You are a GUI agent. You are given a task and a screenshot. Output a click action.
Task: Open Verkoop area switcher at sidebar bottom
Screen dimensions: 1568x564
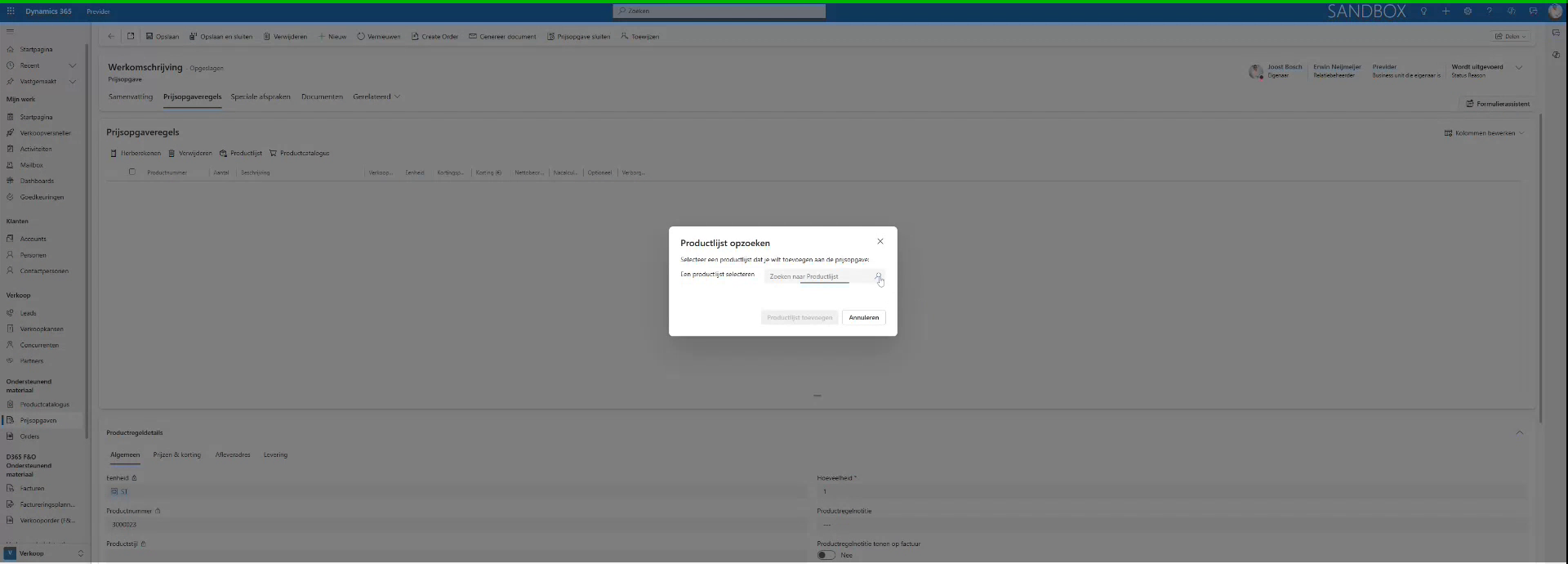click(44, 553)
